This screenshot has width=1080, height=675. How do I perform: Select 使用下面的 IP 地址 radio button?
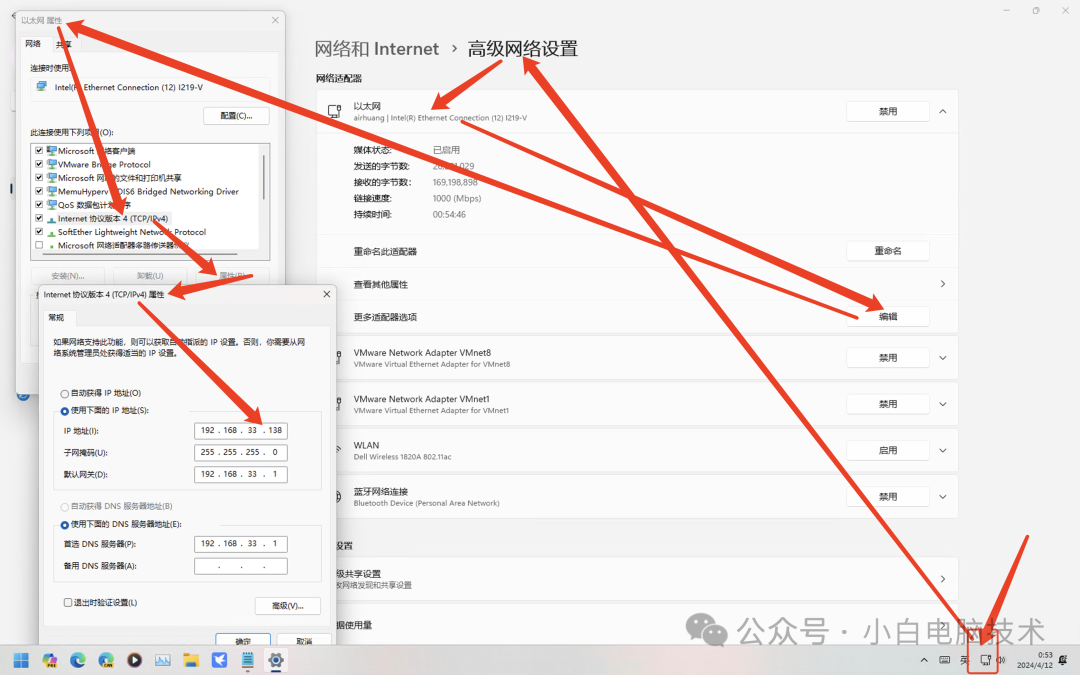[x=65, y=411]
